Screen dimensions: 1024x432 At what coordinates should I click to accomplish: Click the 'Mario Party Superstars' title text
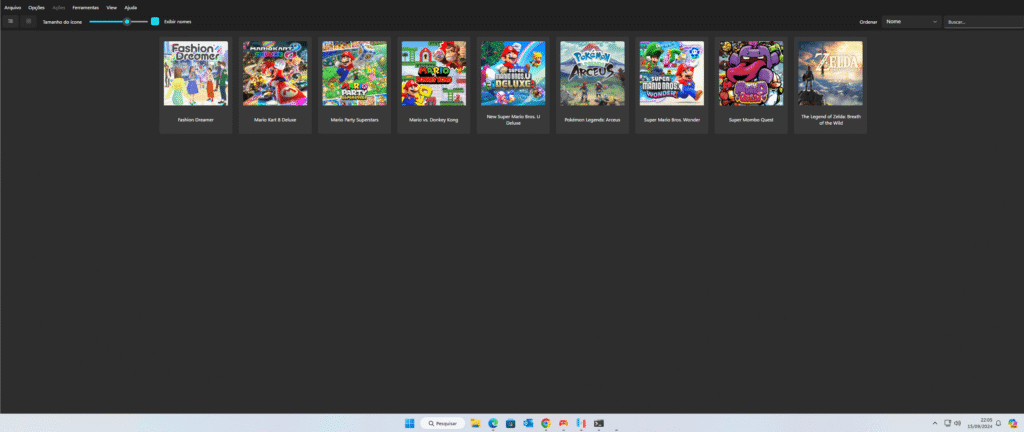[x=355, y=120]
